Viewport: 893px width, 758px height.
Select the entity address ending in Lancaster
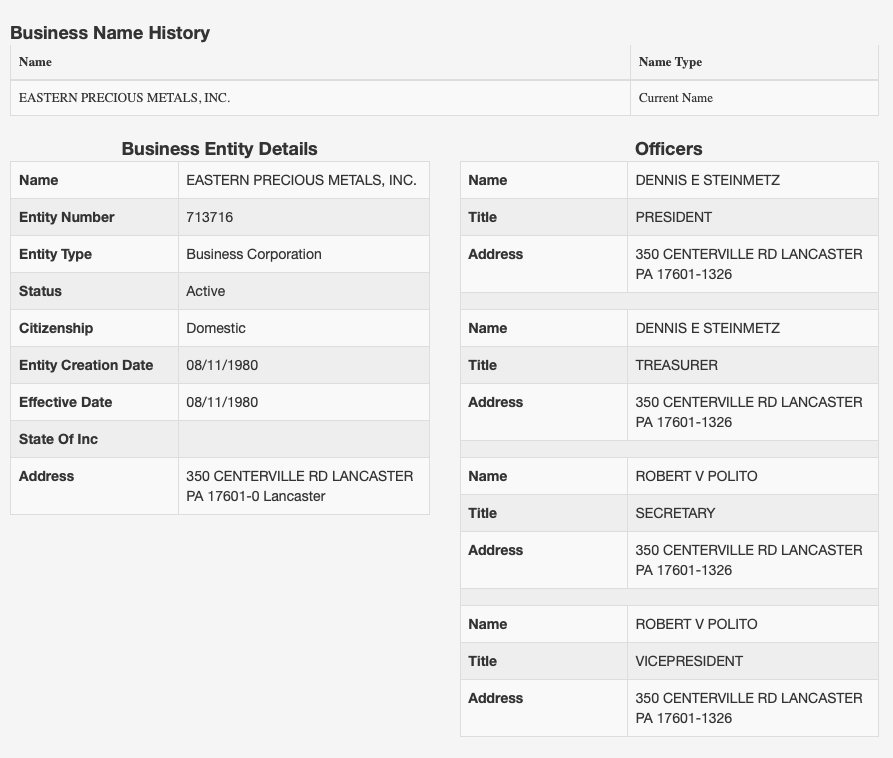click(x=299, y=486)
